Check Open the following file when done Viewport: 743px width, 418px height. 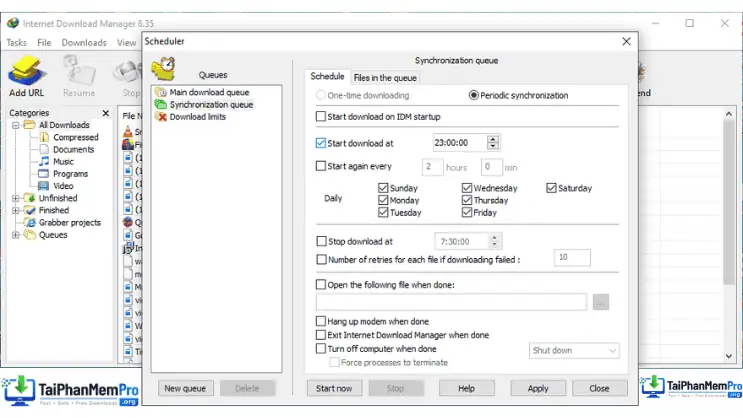321,284
